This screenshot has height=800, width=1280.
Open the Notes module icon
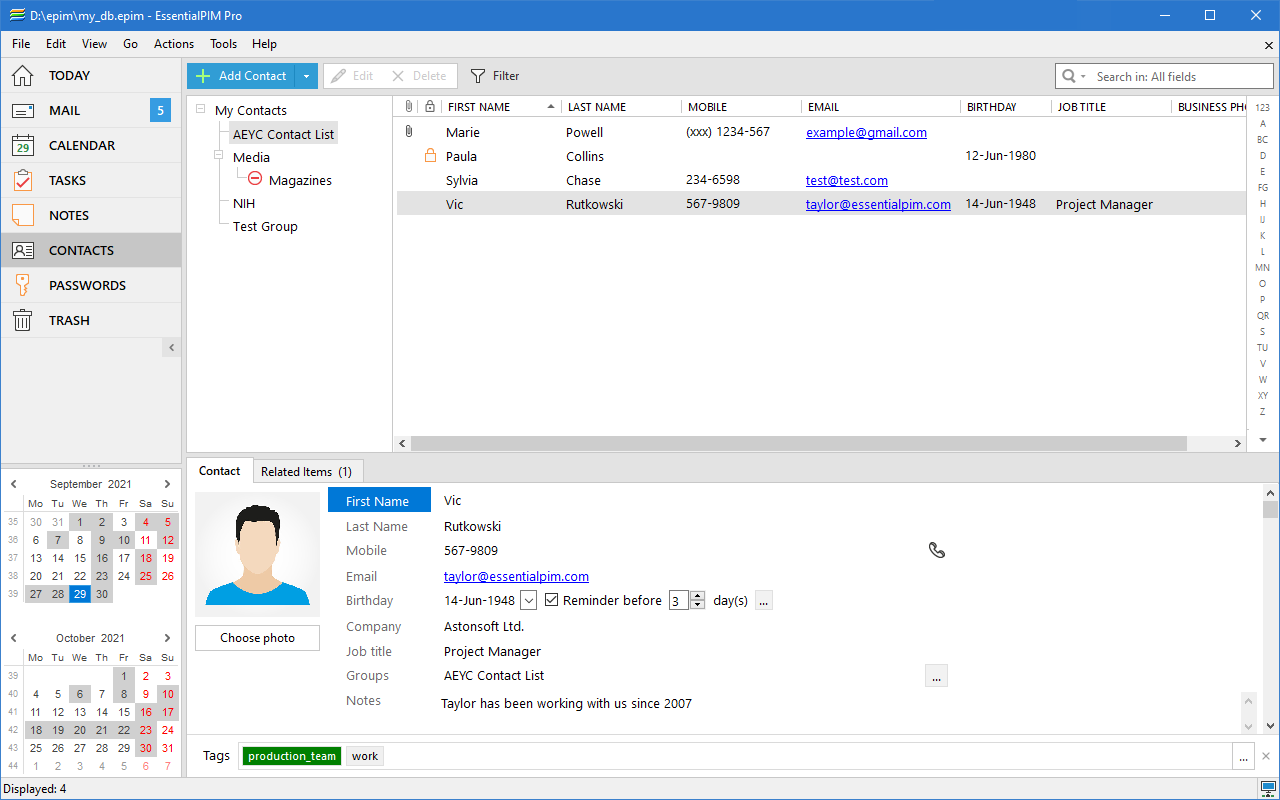[x=23, y=216]
